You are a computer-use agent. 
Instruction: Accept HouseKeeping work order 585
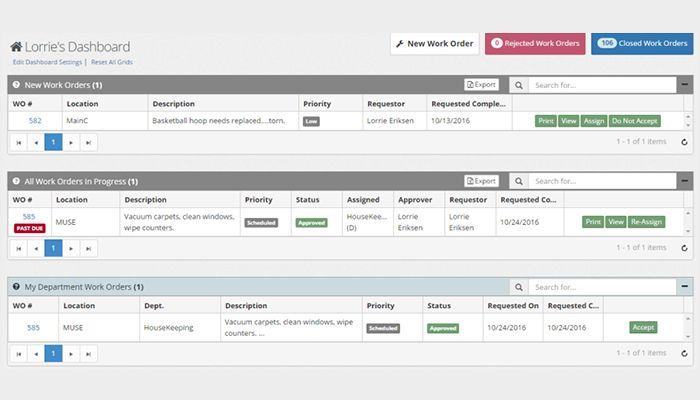point(643,327)
